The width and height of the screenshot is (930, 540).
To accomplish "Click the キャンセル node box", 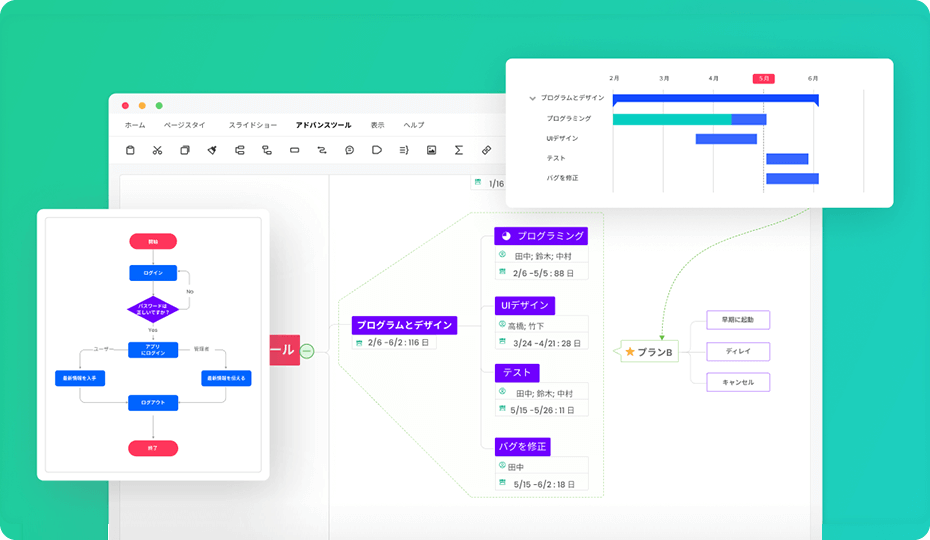I will (x=738, y=382).
